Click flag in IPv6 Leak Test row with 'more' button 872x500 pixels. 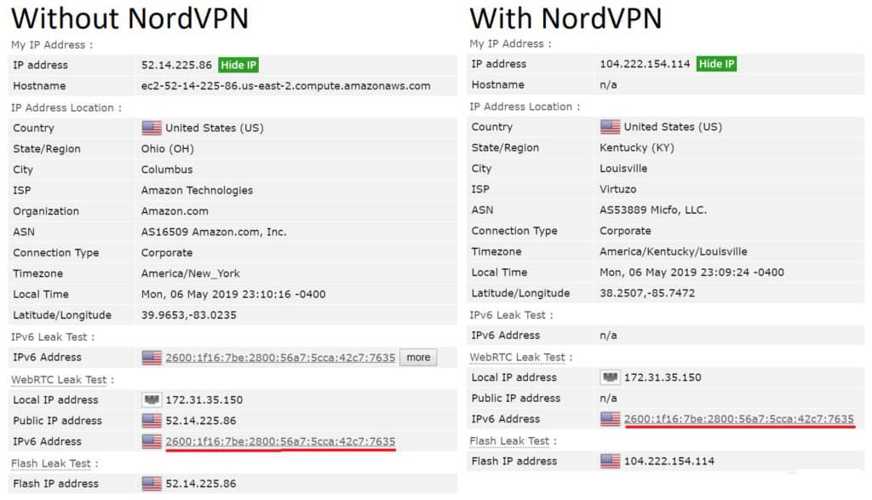(151, 357)
